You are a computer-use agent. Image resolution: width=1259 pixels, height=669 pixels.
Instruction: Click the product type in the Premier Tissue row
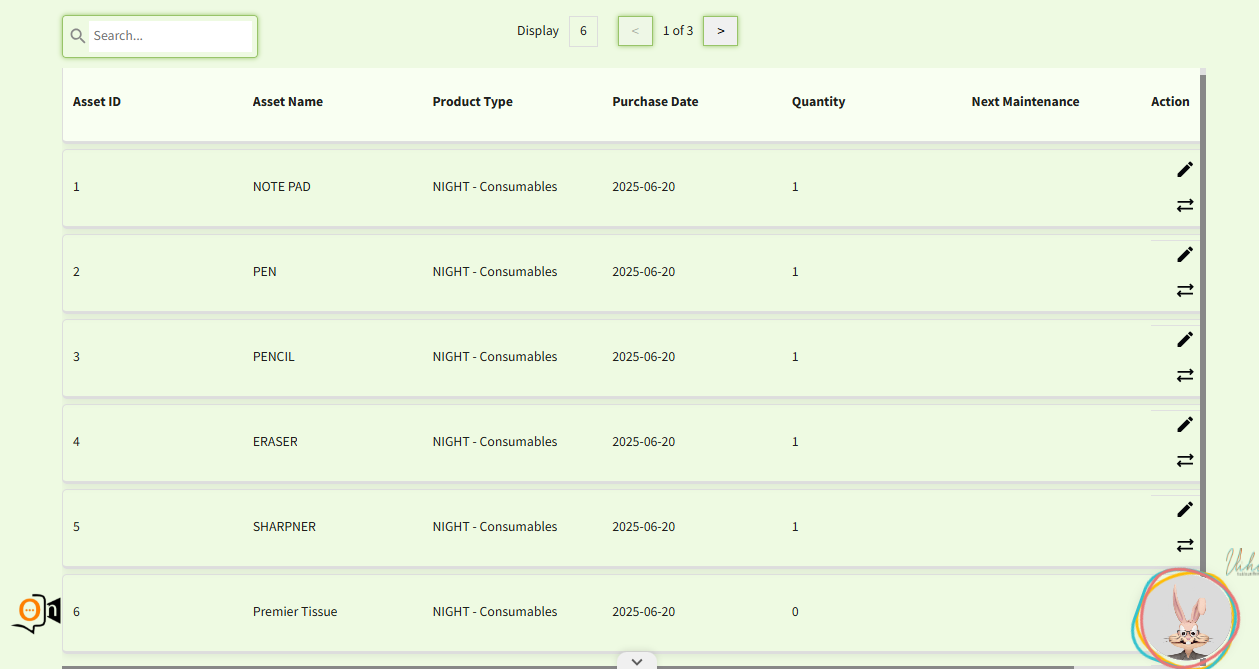[495, 612]
